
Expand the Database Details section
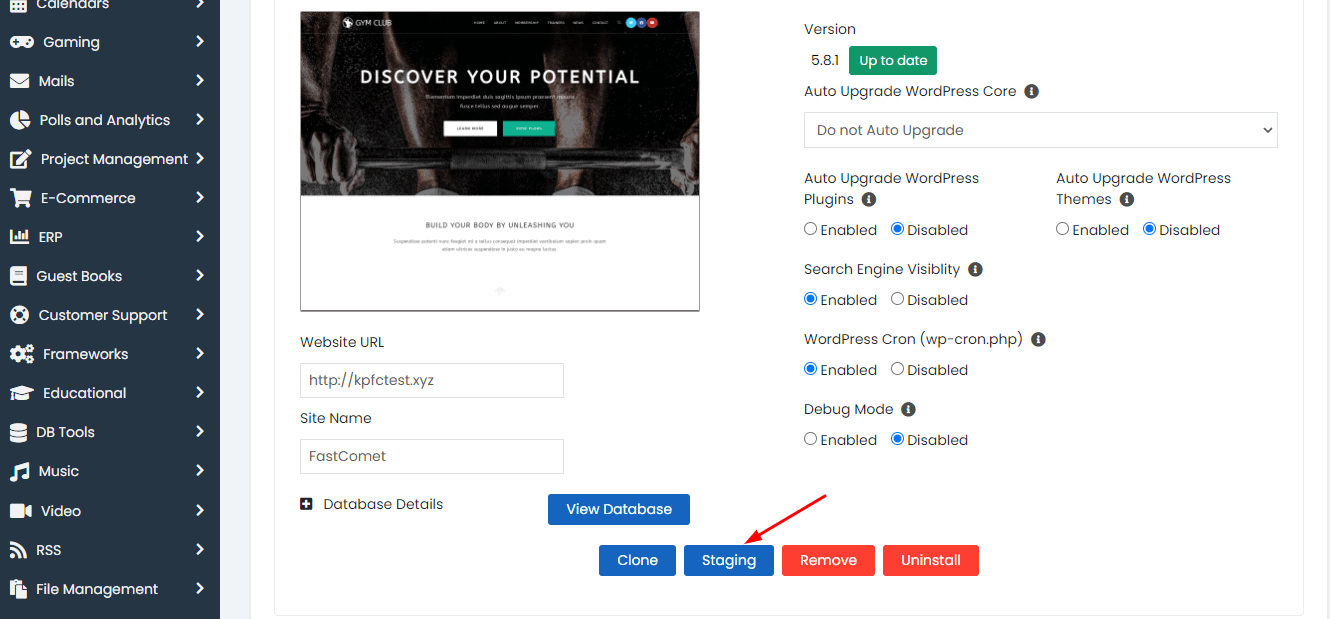point(307,504)
